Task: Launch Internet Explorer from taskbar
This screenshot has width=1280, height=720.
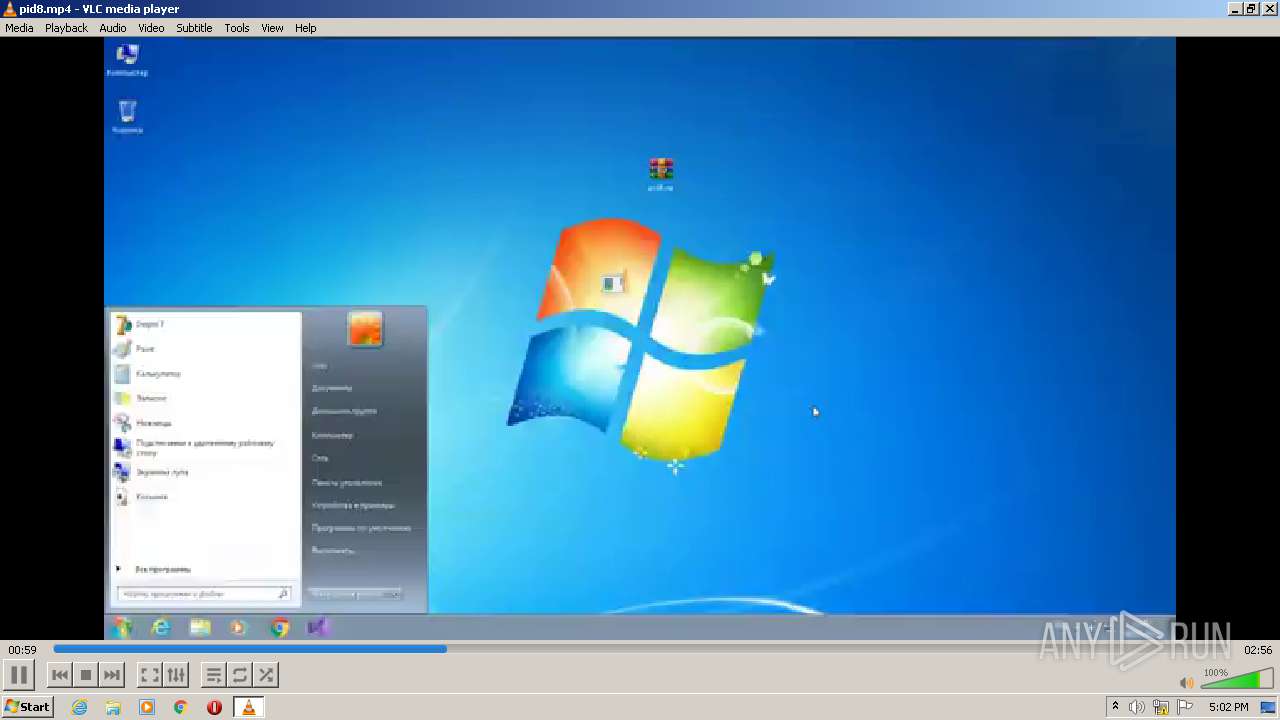Action: pyautogui.click(x=79, y=707)
